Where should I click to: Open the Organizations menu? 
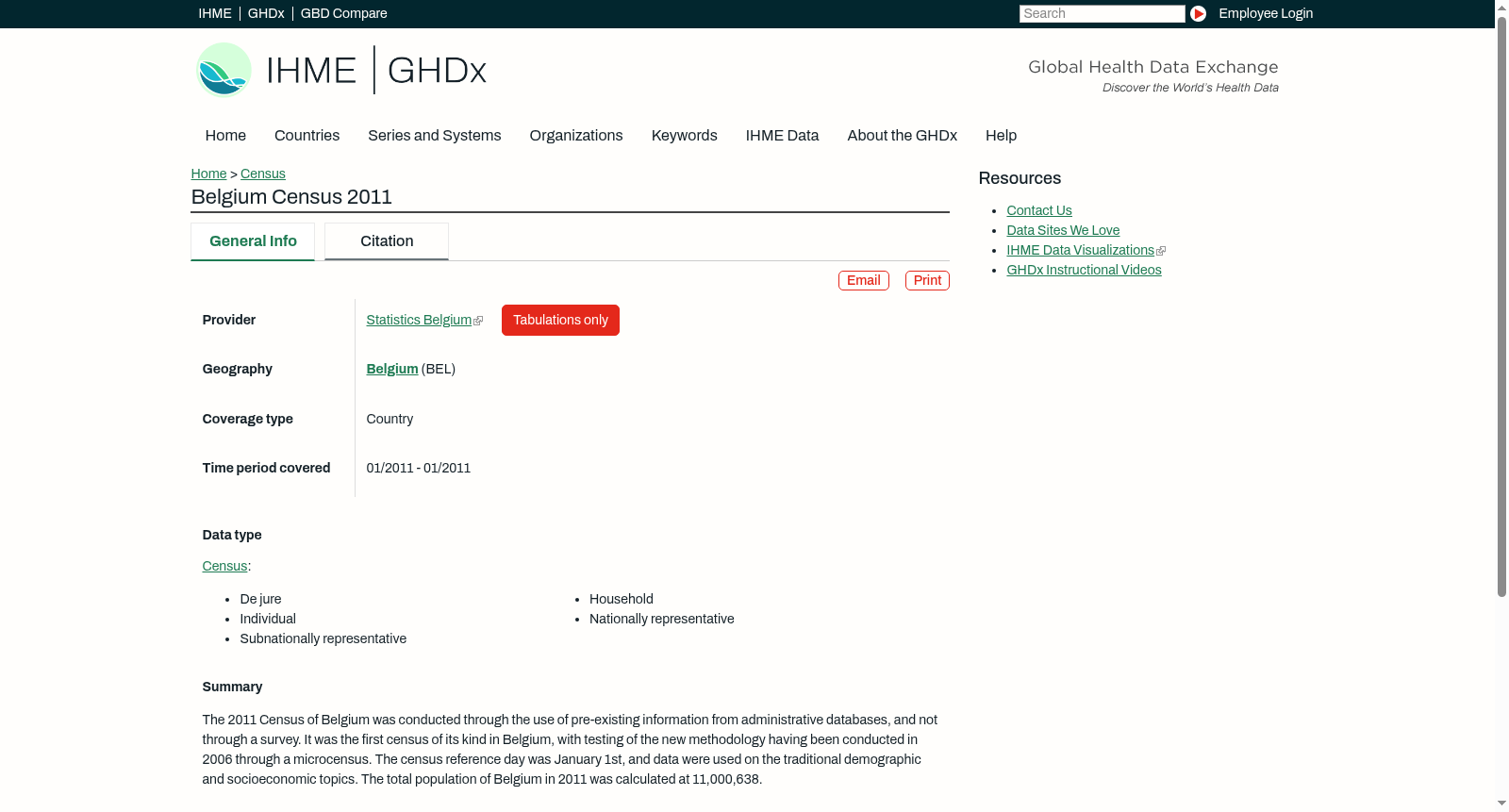(576, 136)
